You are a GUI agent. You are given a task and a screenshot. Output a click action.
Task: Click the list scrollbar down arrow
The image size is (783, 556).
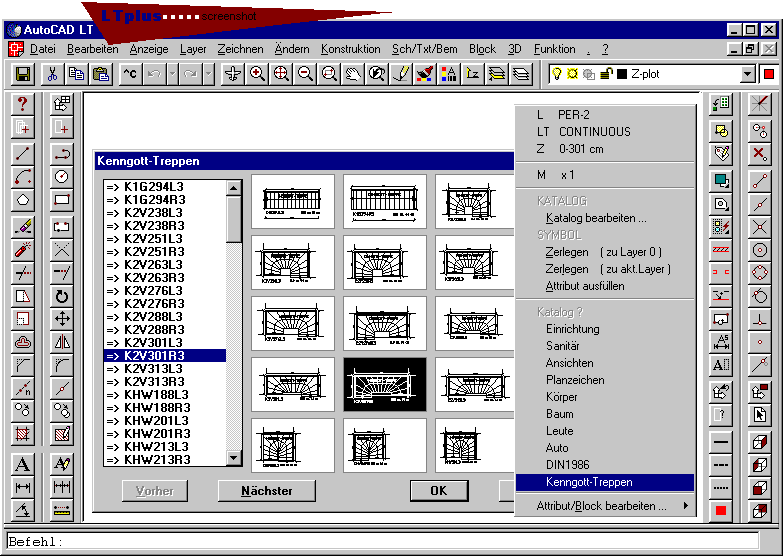(234, 457)
